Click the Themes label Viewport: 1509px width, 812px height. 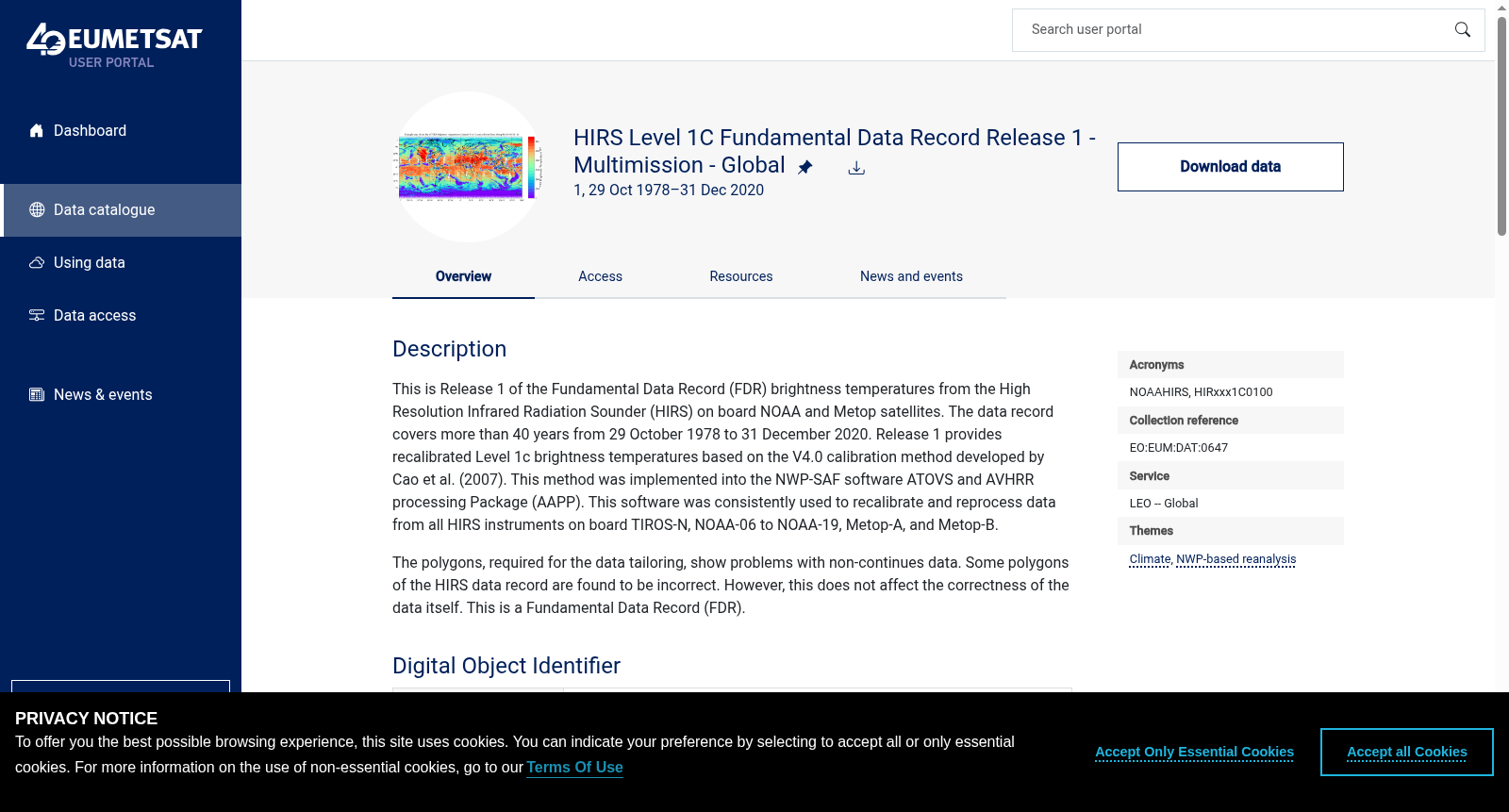[1151, 531]
